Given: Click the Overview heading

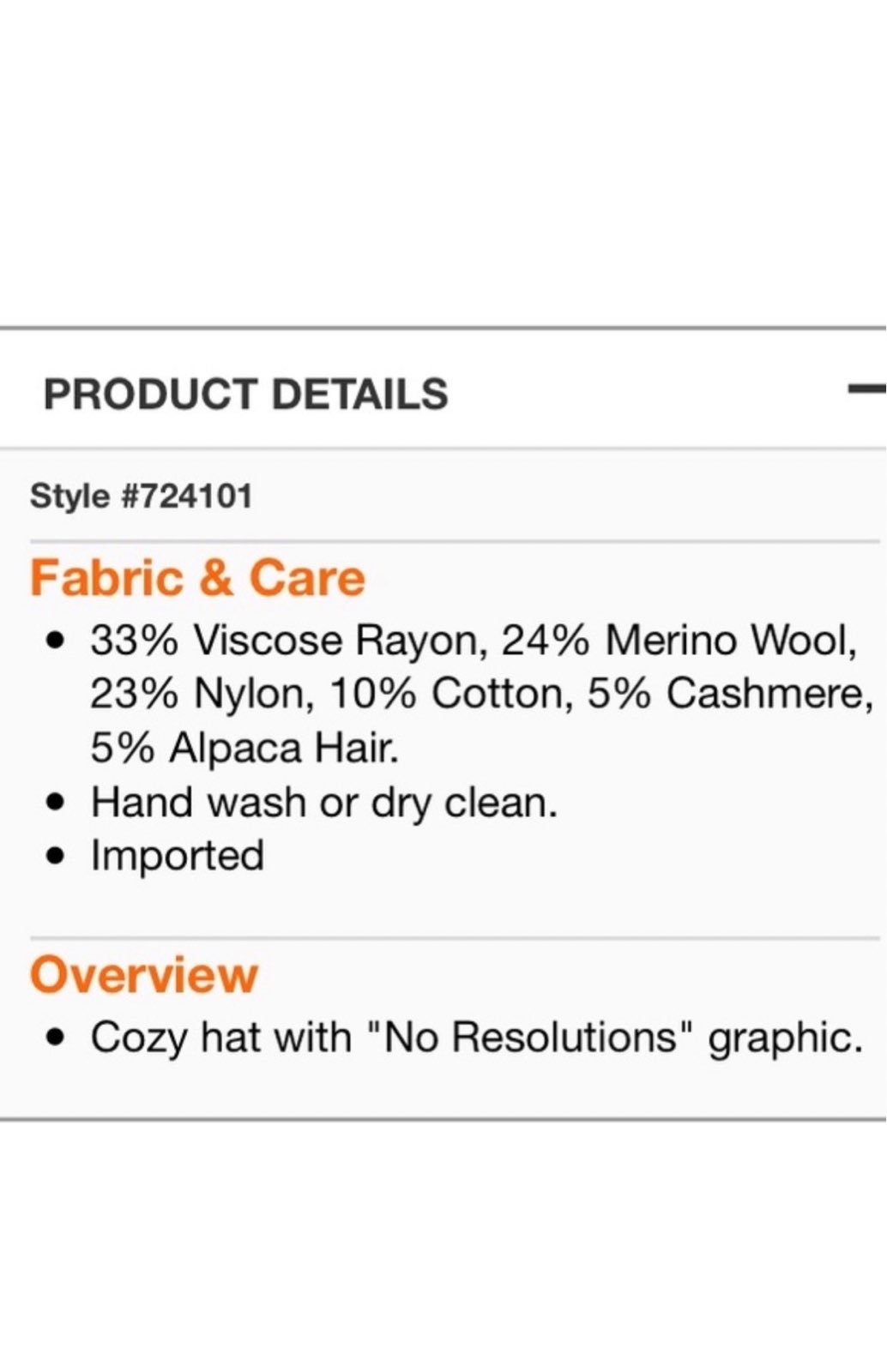Looking at the screenshot, I should 144,975.
